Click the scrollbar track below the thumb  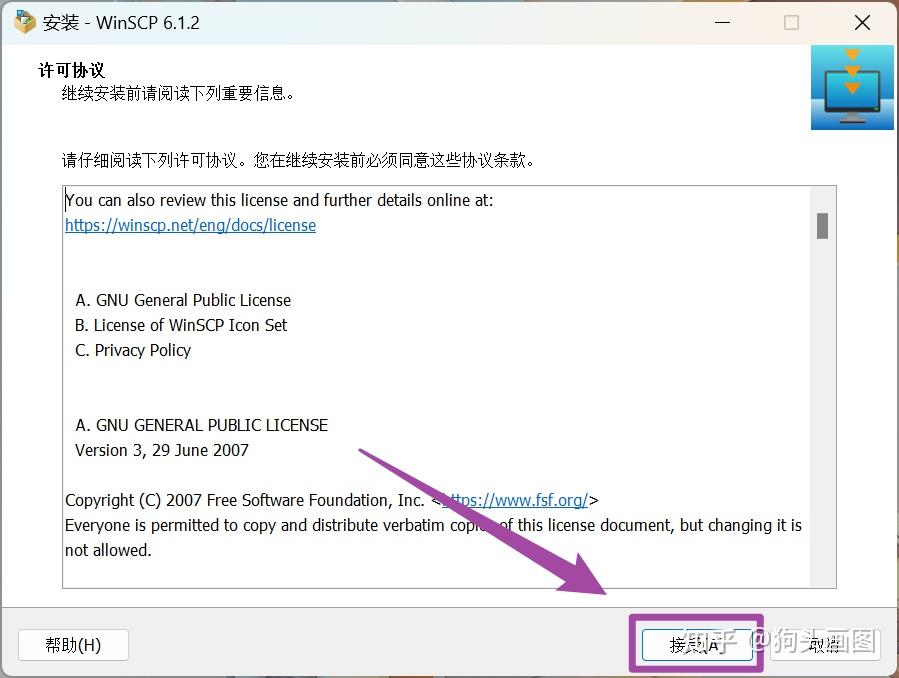[x=824, y=400]
